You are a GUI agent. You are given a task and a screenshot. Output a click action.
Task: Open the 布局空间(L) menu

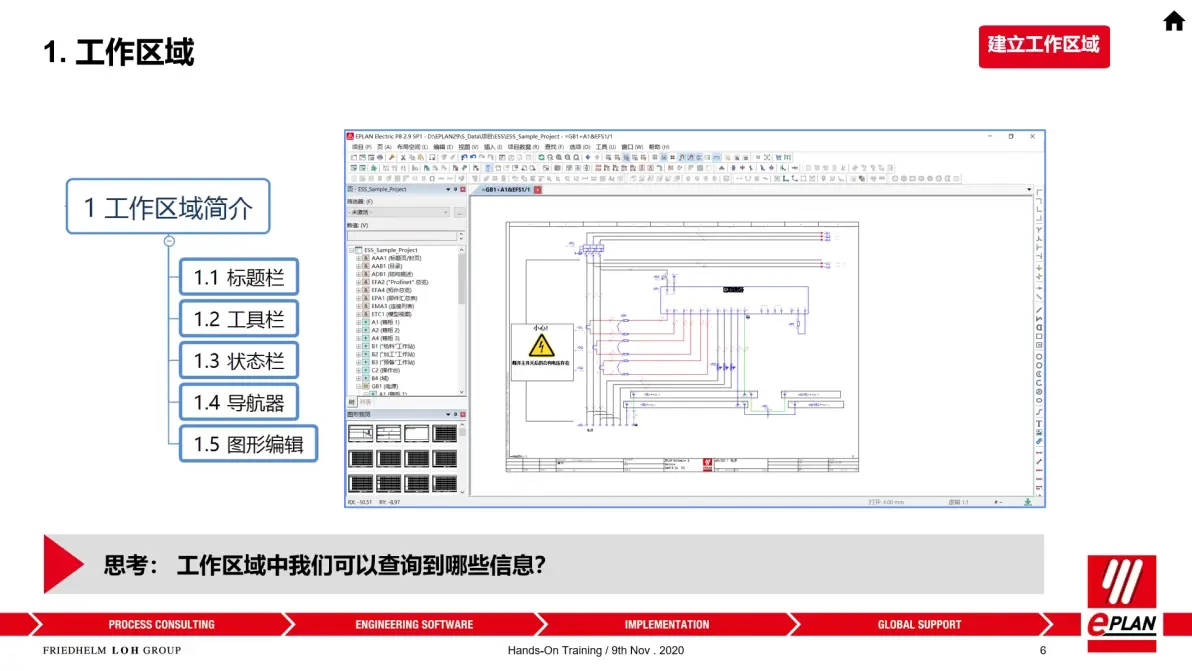412,147
